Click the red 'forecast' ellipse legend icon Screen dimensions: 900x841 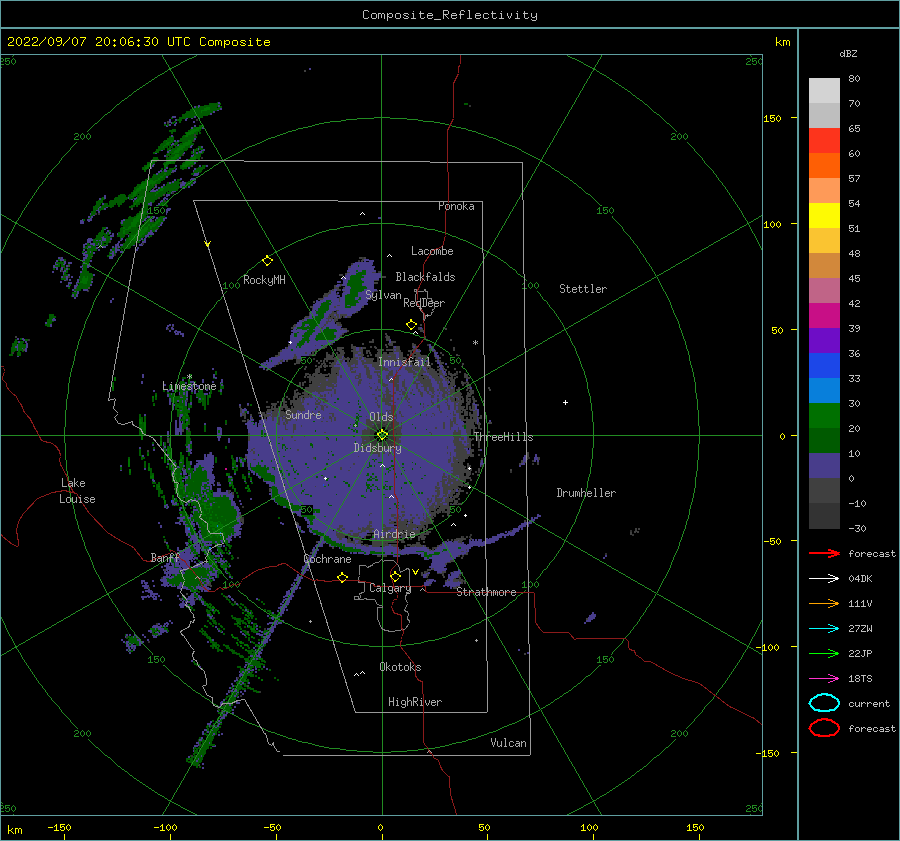click(x=824, y=728)
